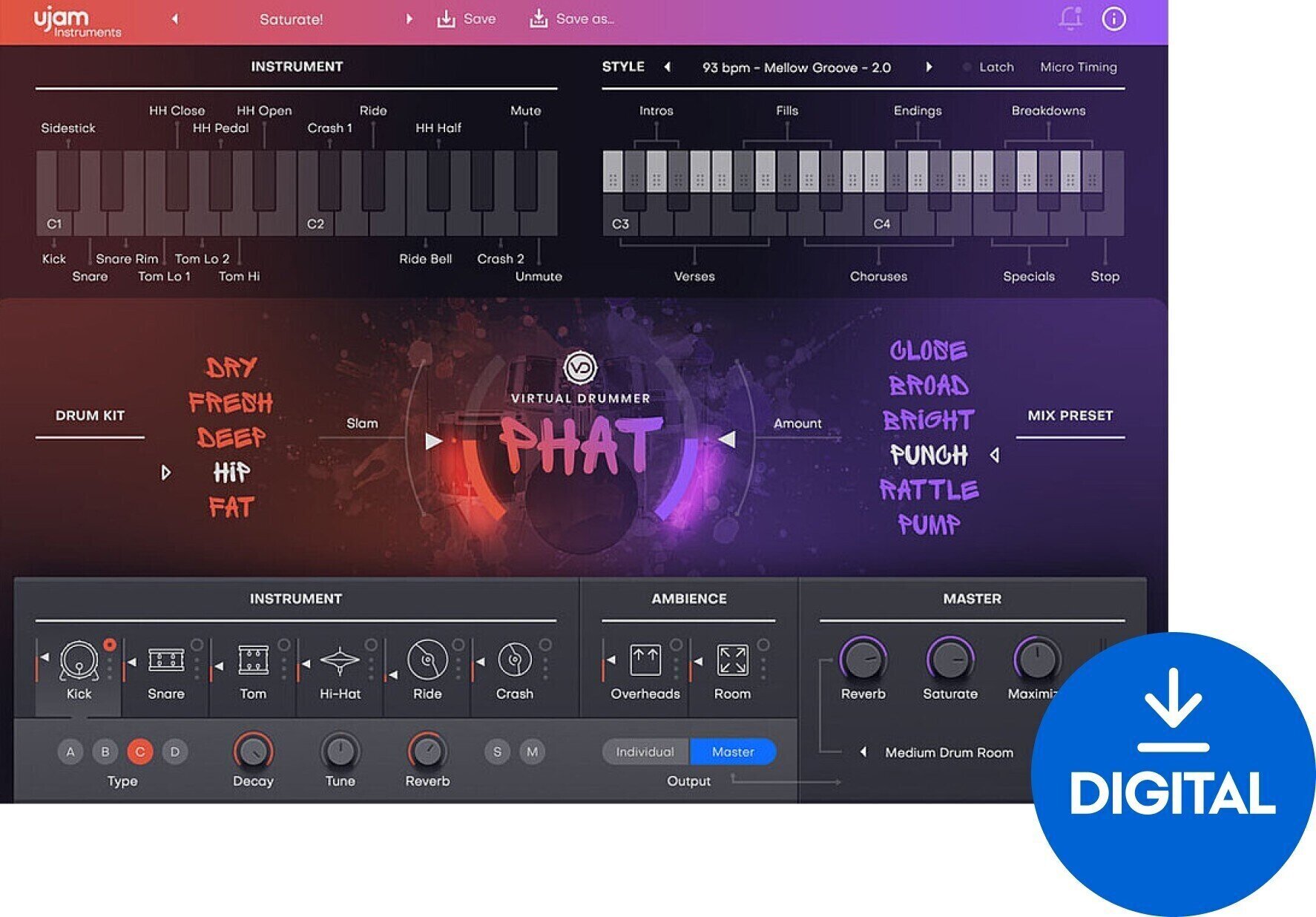Open the Micro Timing settings
This screenshot has width=1316, height=917.
pos(1079,67)
